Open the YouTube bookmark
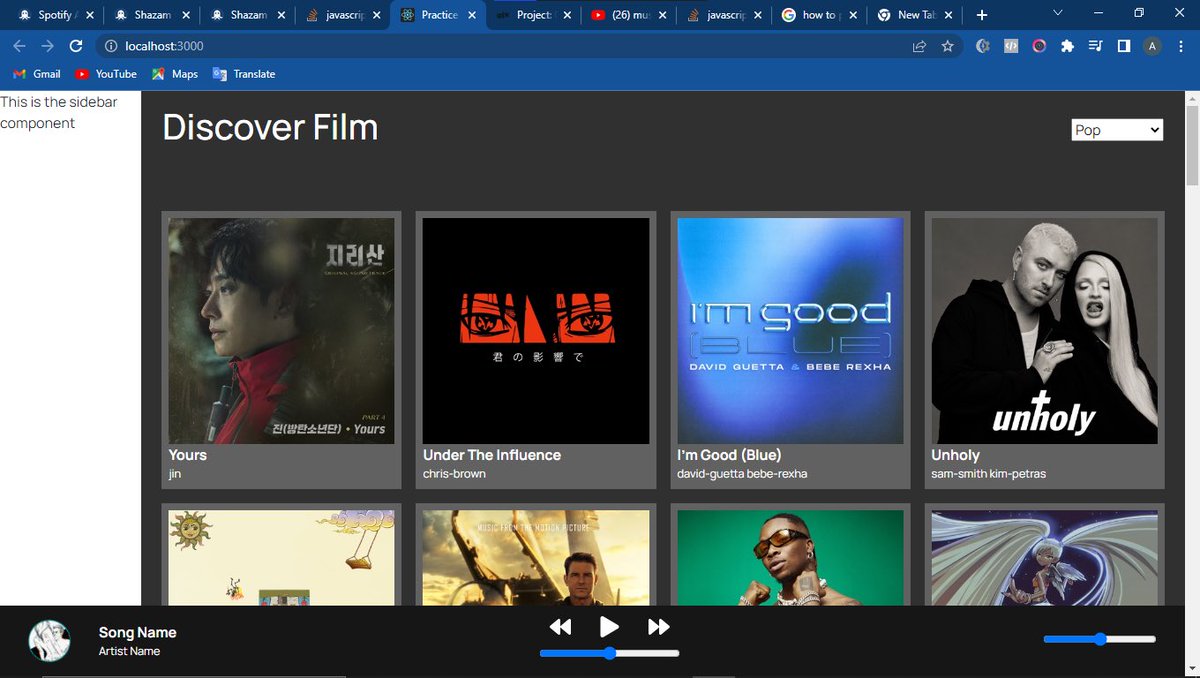1200x678 pixels. coord(106,74)
